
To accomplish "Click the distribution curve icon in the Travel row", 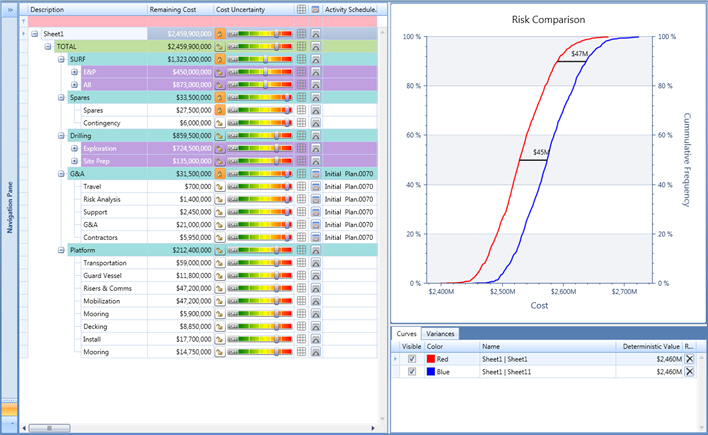I will tap(219, 186).
